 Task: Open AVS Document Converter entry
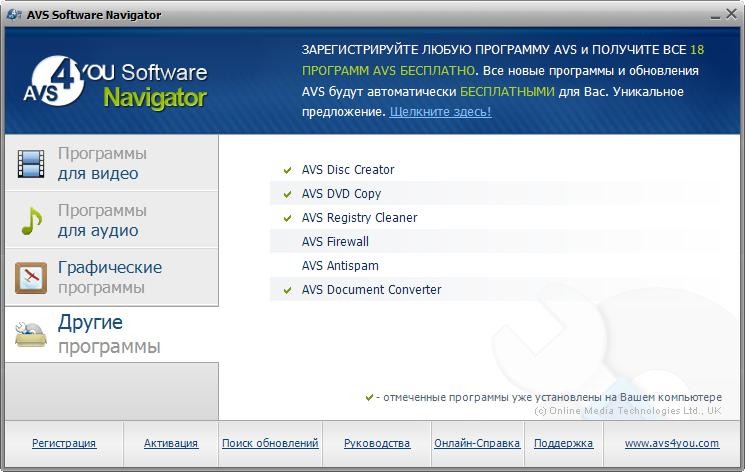372,289
